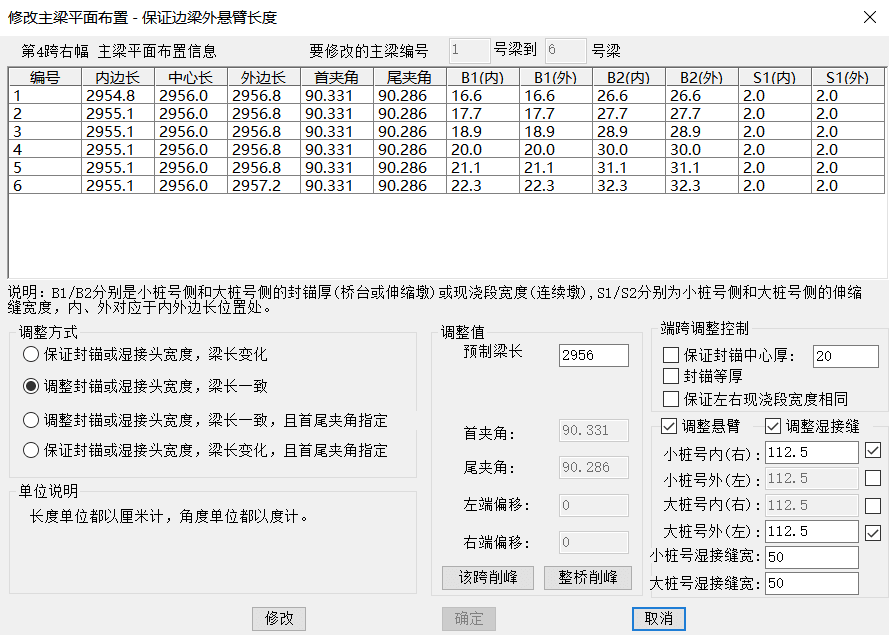This screenshot has height=635, width=890.
Task: Toggle the 调整悬臂 checkbox
Action: click(x=670, y=427)
